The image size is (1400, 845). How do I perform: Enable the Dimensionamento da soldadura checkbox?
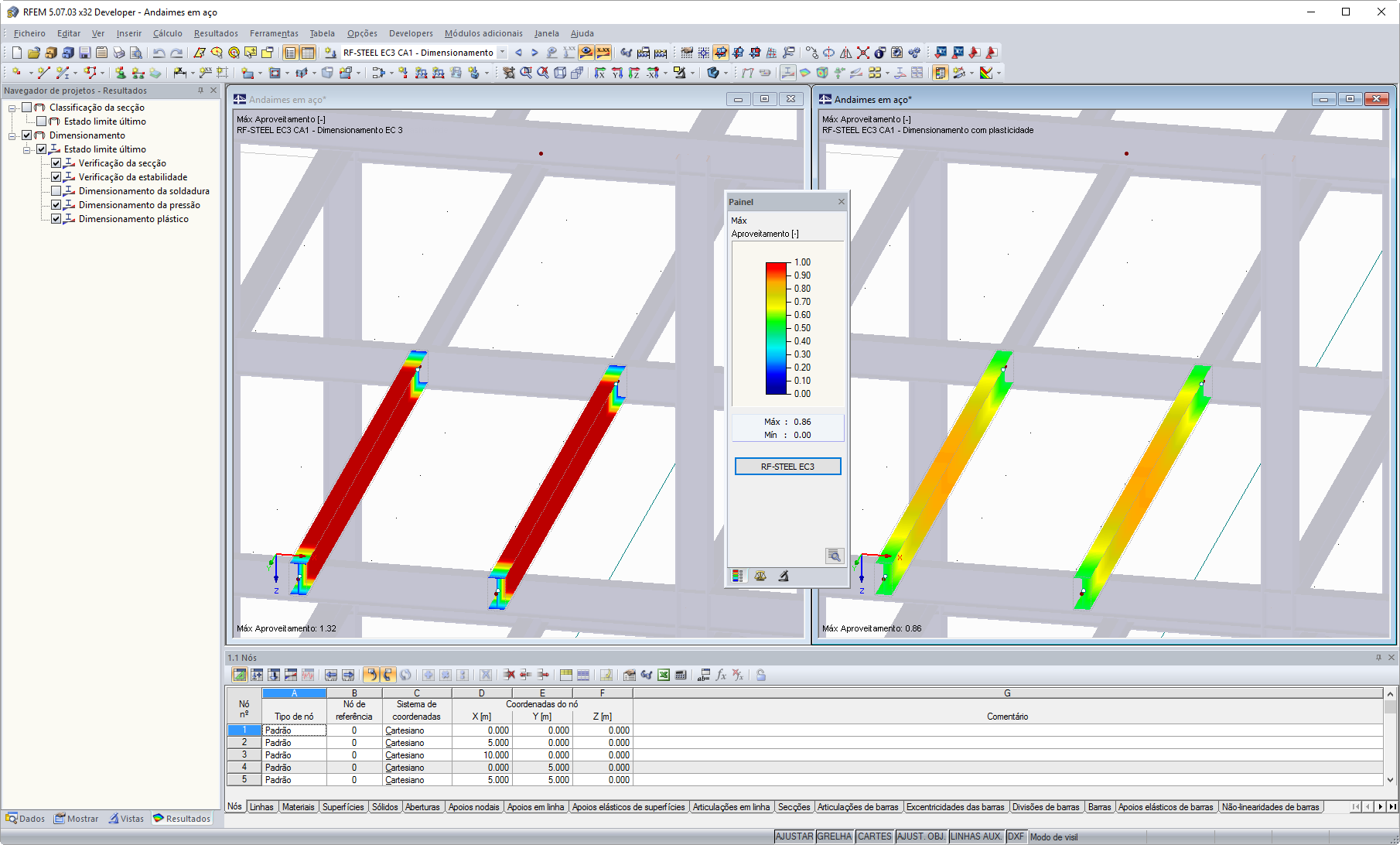click(x=56, y=190)
